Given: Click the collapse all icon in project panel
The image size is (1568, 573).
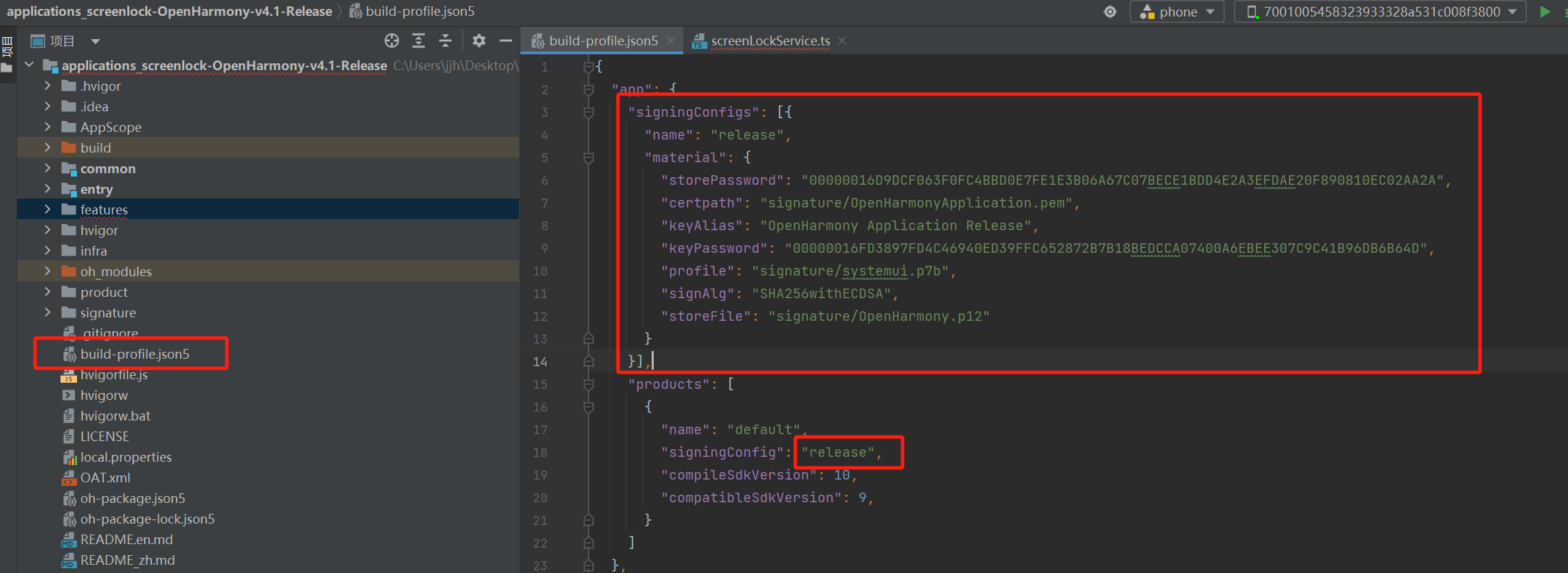Looking at the screenshot, I should (445, 41).
